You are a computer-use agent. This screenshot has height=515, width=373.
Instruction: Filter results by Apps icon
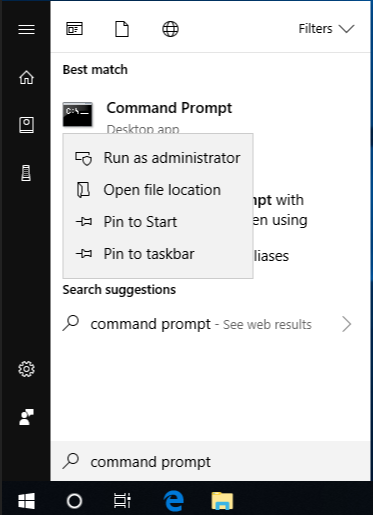[x=74, y=29]
